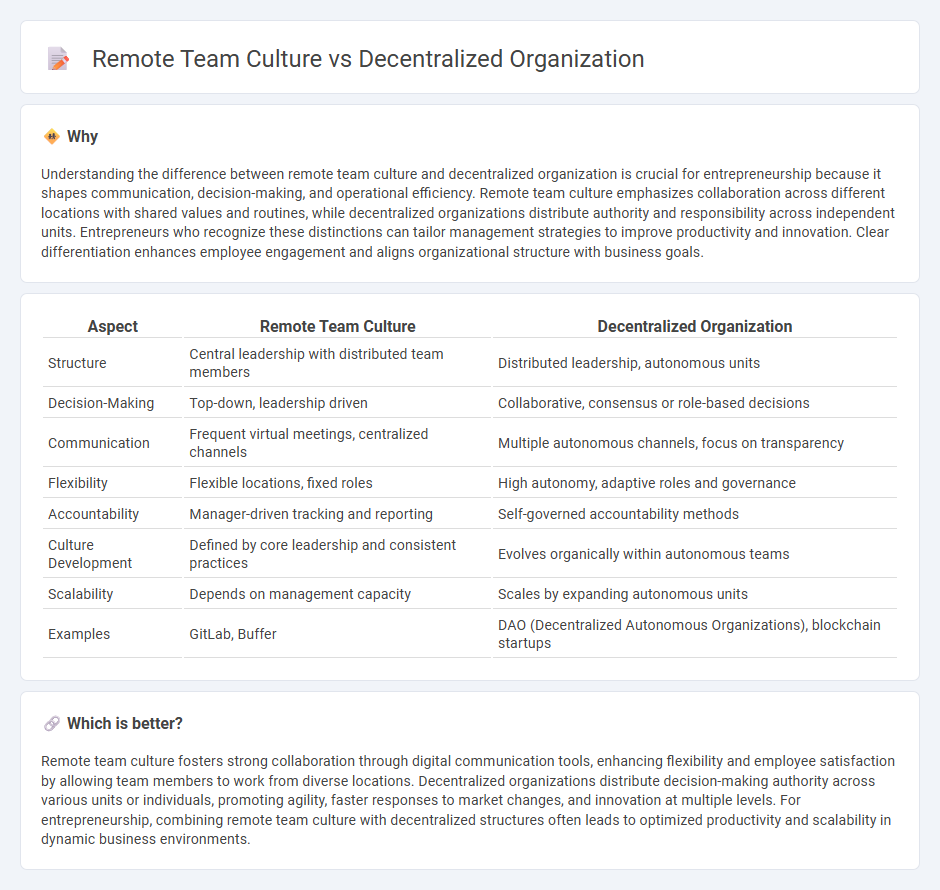Click the title Remote Team Culture vs Decentralized Organization
The image size is (940, 890).
(x=368, y=59)
